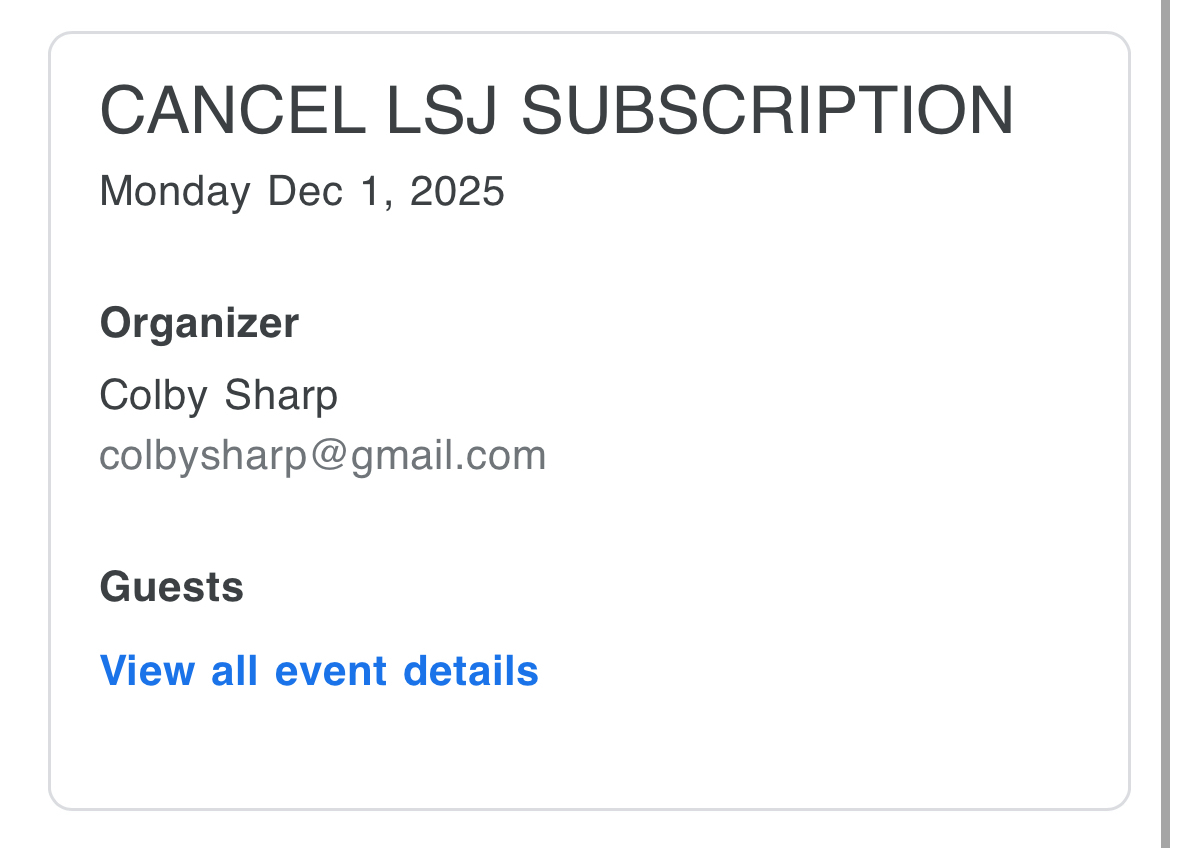Screen dimensions: 1179x848
Task: Click the first name Colby
Action: coord(155,396)
